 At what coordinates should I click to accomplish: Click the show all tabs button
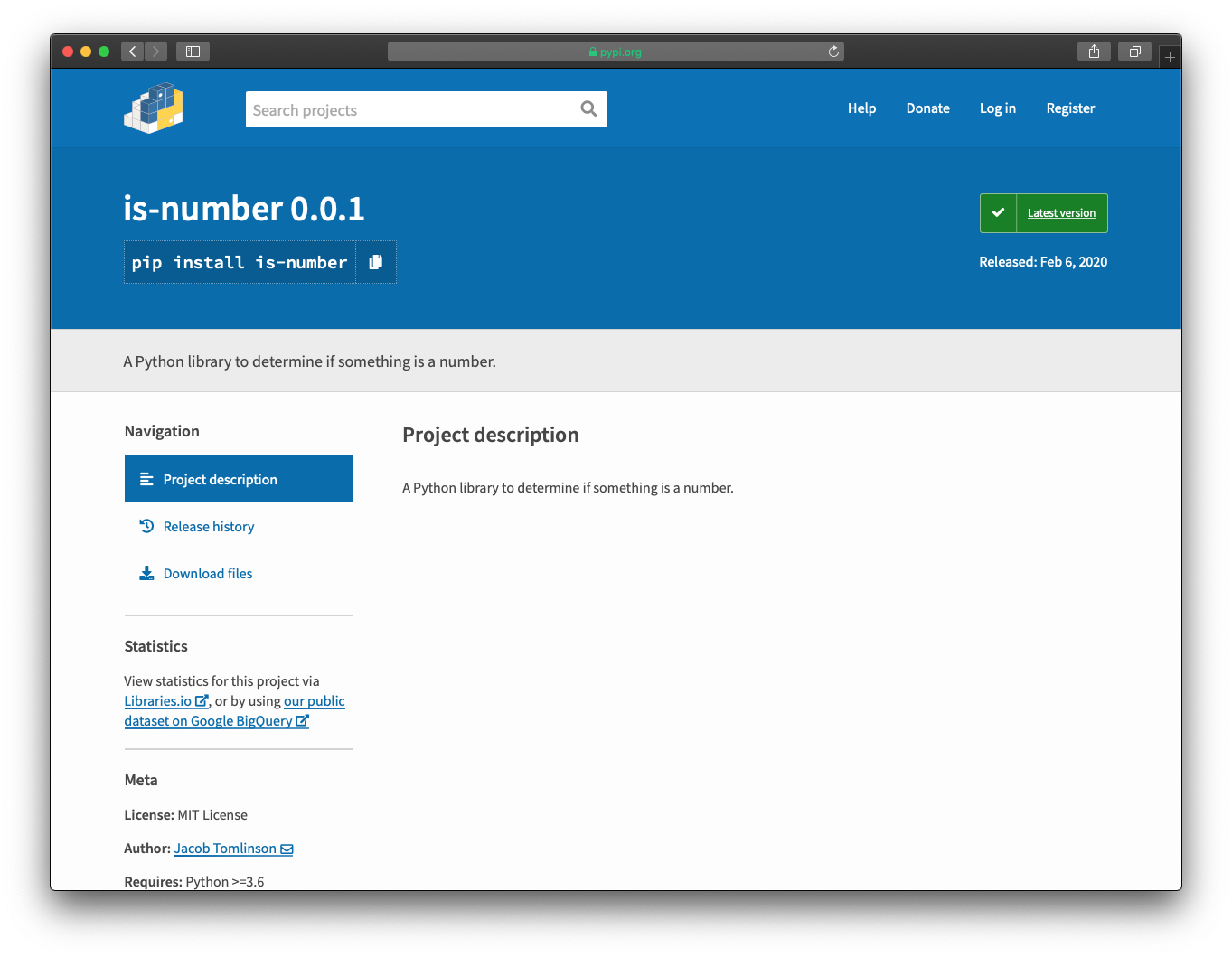point(1134,52)
